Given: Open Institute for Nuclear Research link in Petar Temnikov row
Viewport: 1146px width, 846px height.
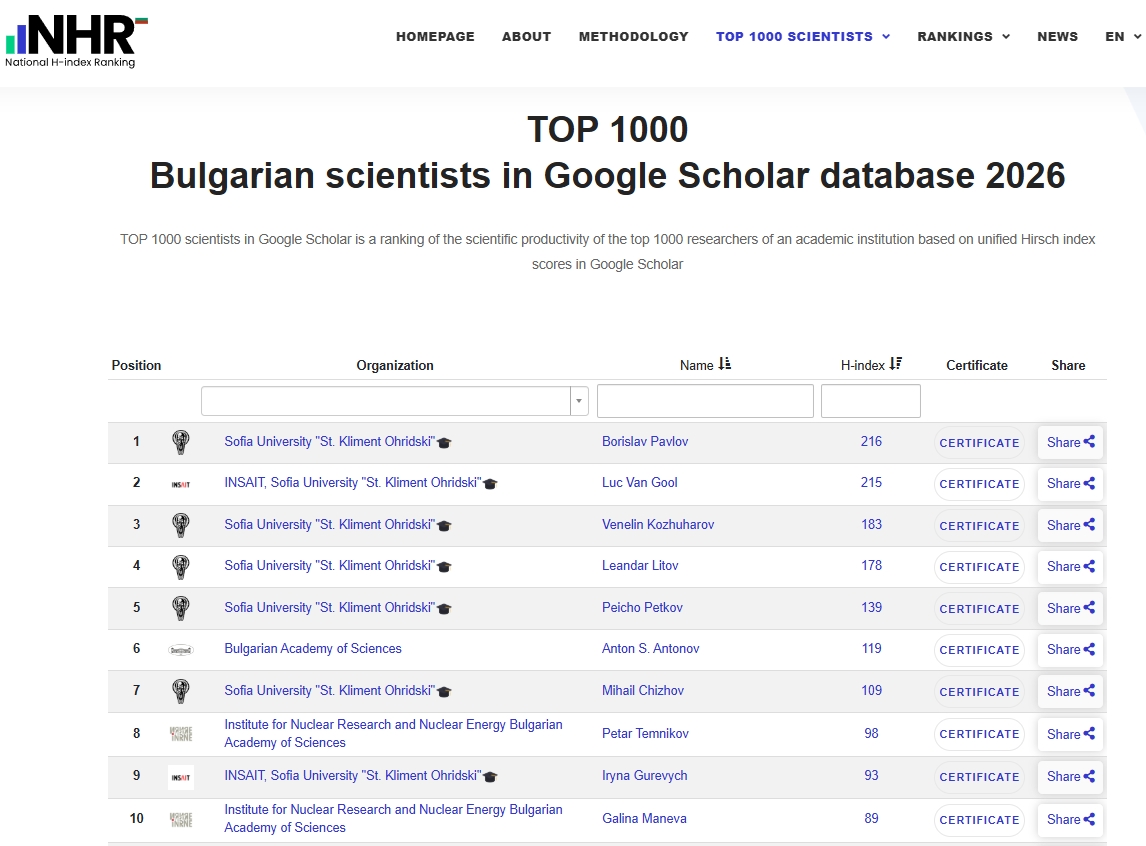Looking at the screenshot, I should [393, 733].
